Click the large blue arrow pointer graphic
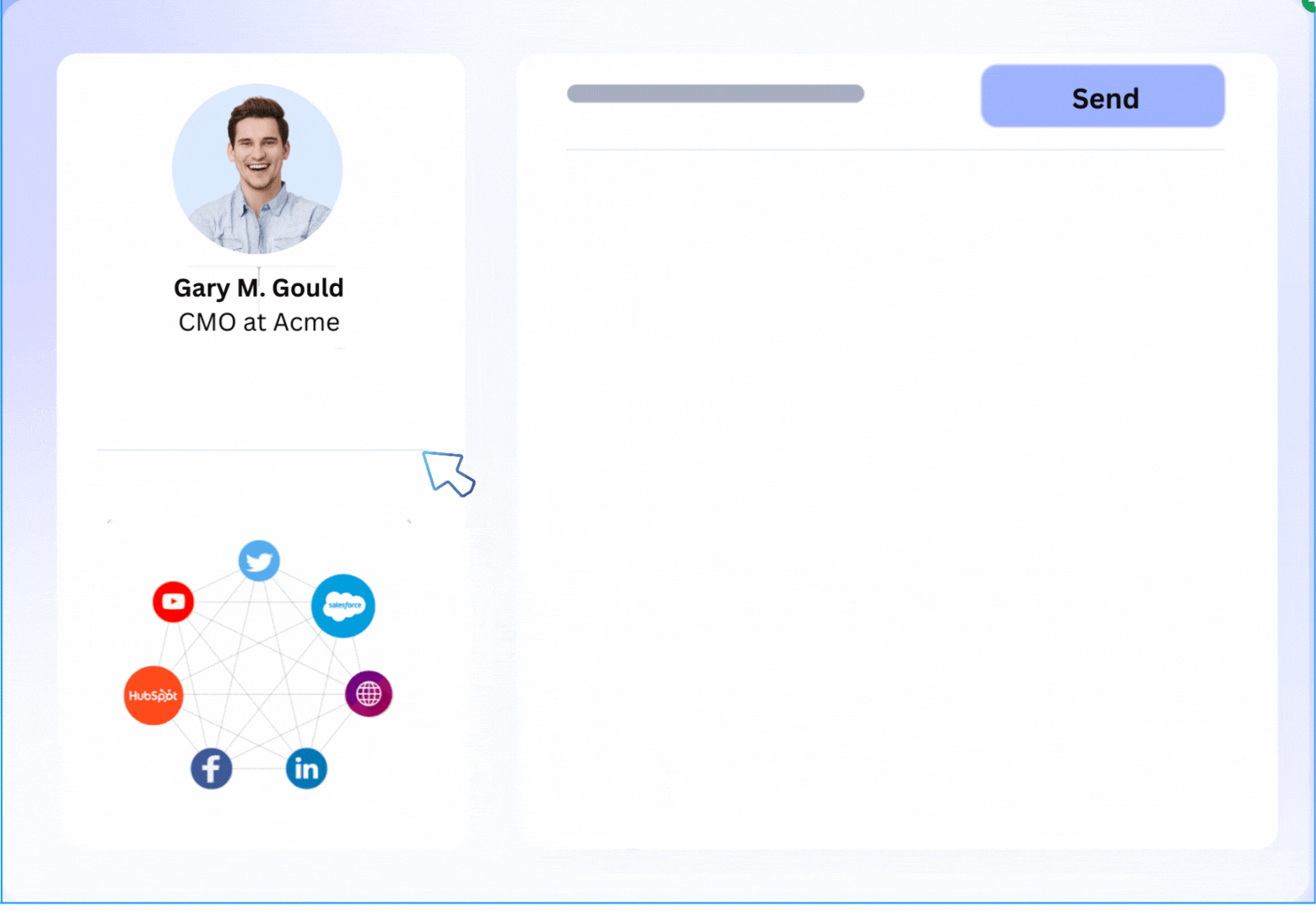Viewport: 1316px width, 911px height. (448, 473)
